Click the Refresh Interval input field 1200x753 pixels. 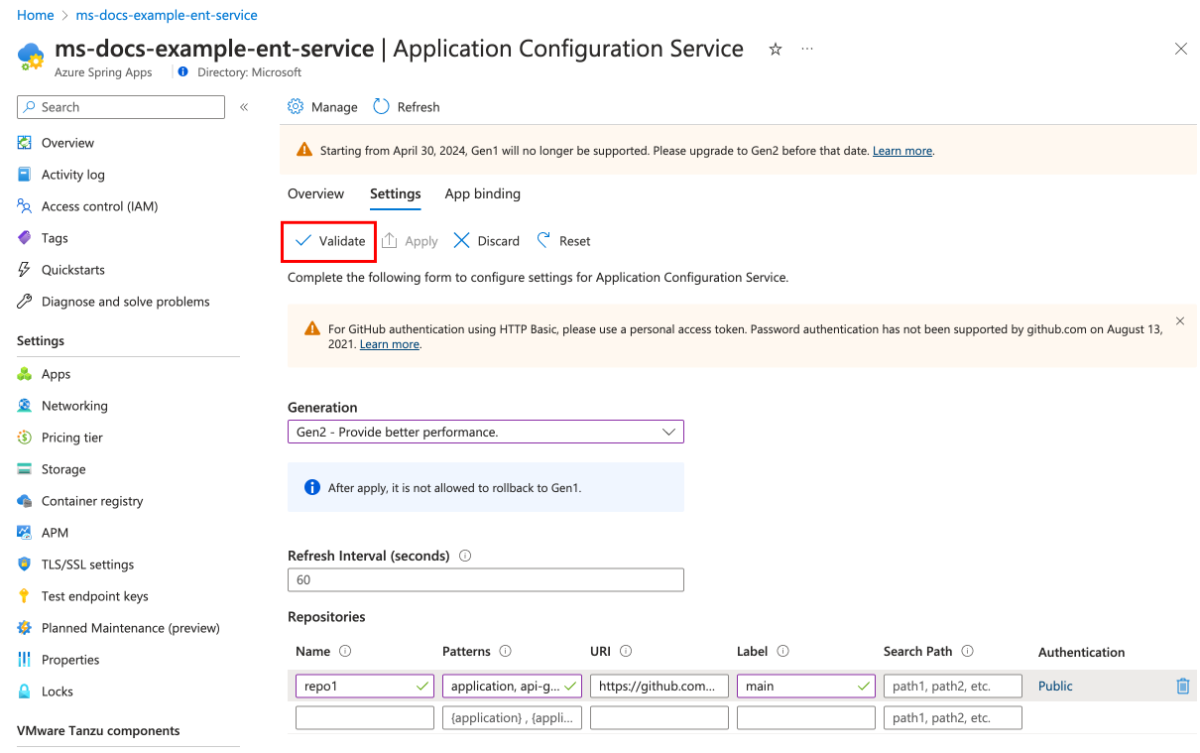pos(485,580)
